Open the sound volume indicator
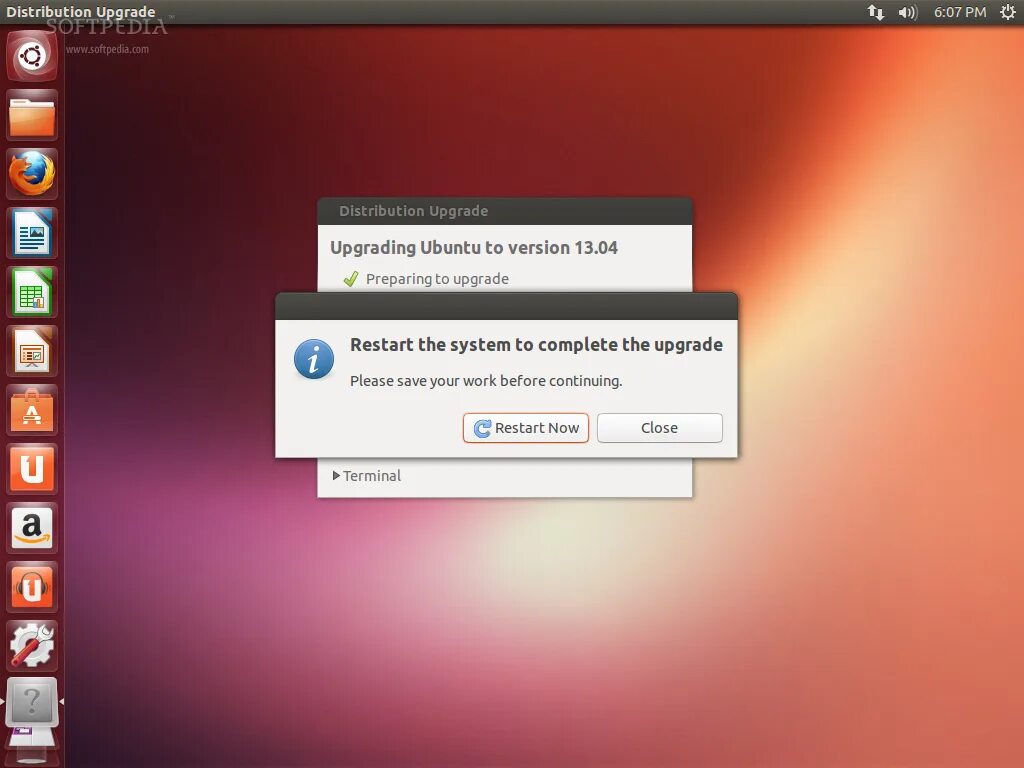The image size is (1024, 768). pyautogui.click(x=908, y=12)
